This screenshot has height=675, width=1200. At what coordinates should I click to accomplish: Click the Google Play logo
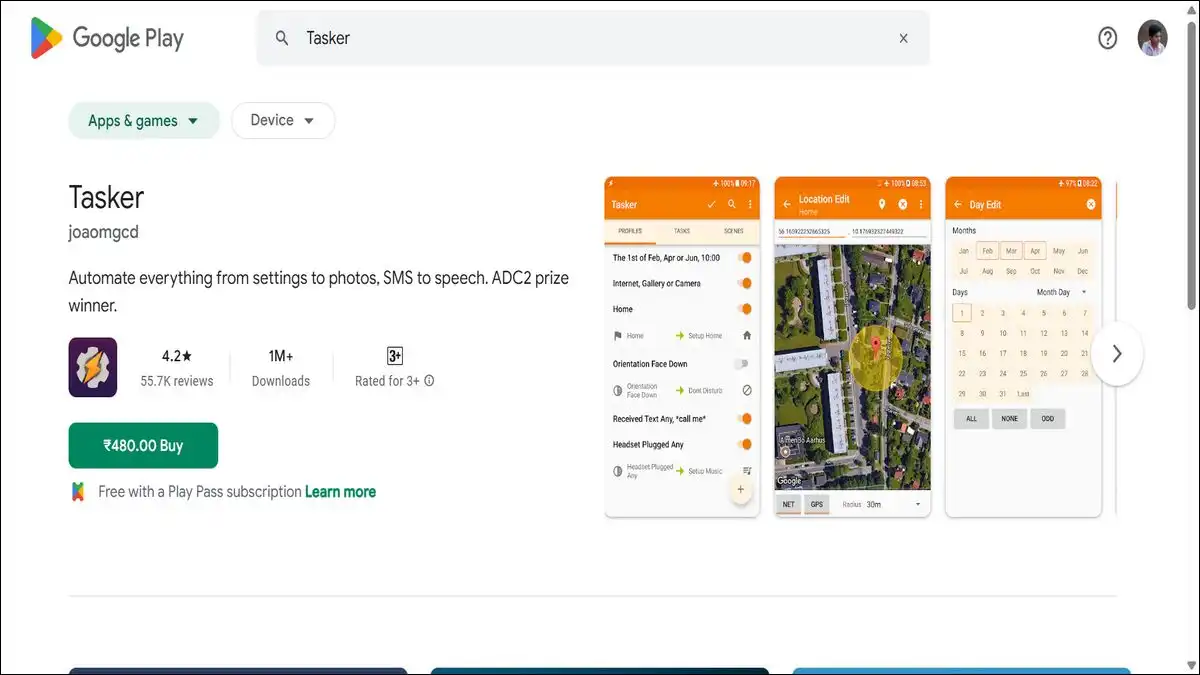pyautogui.click(x=107, y=38)
